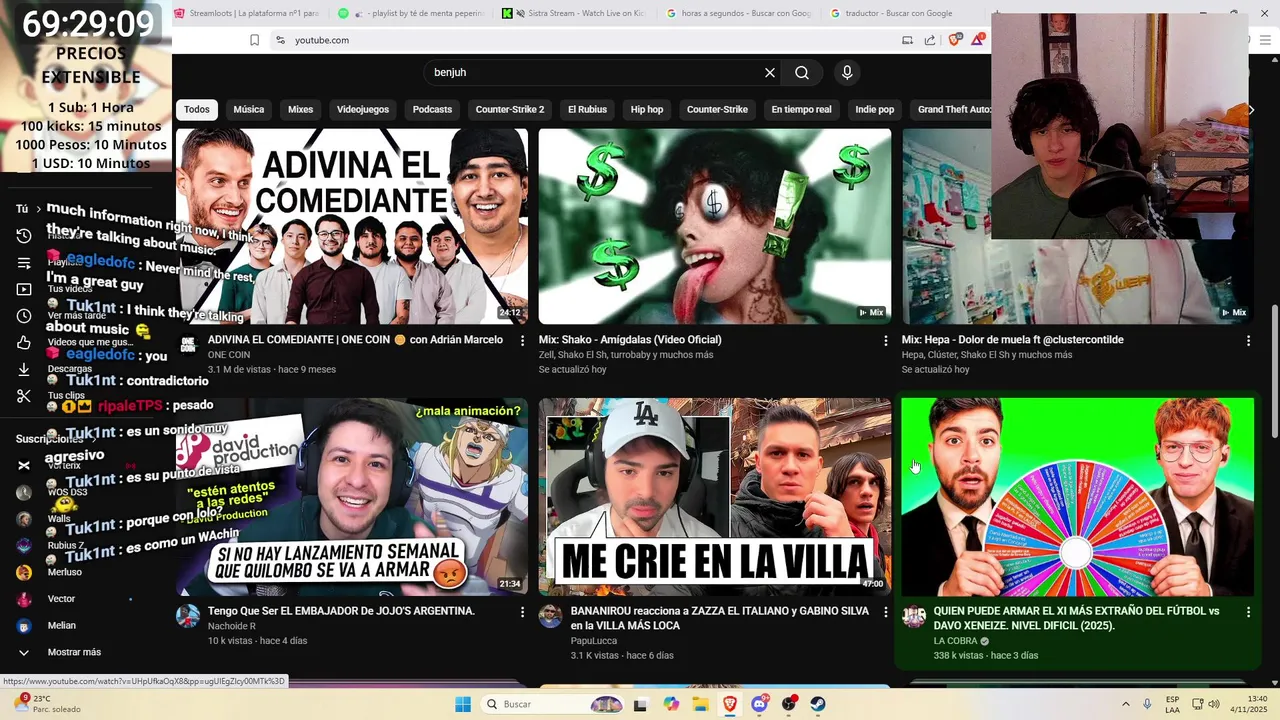Open 'ME CRIE EN LA VILLA' thumbnail
This screenshot has width=1280, height=720.
(x=715, y=497)
